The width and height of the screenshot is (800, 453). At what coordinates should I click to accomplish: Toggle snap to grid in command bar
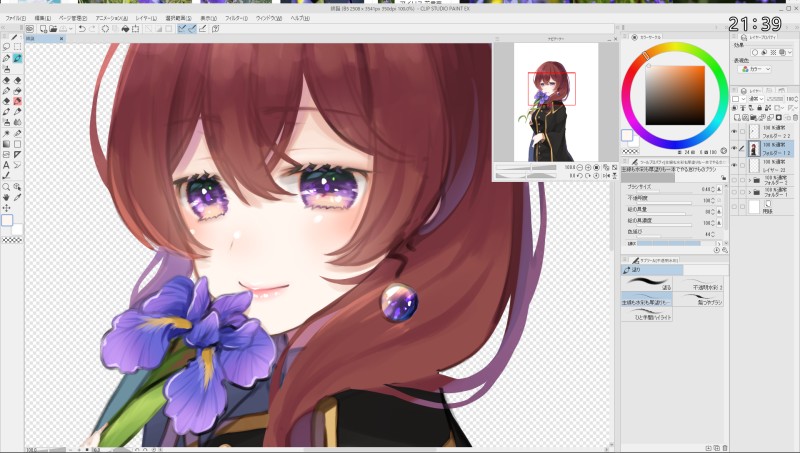[x=203, y=29]
